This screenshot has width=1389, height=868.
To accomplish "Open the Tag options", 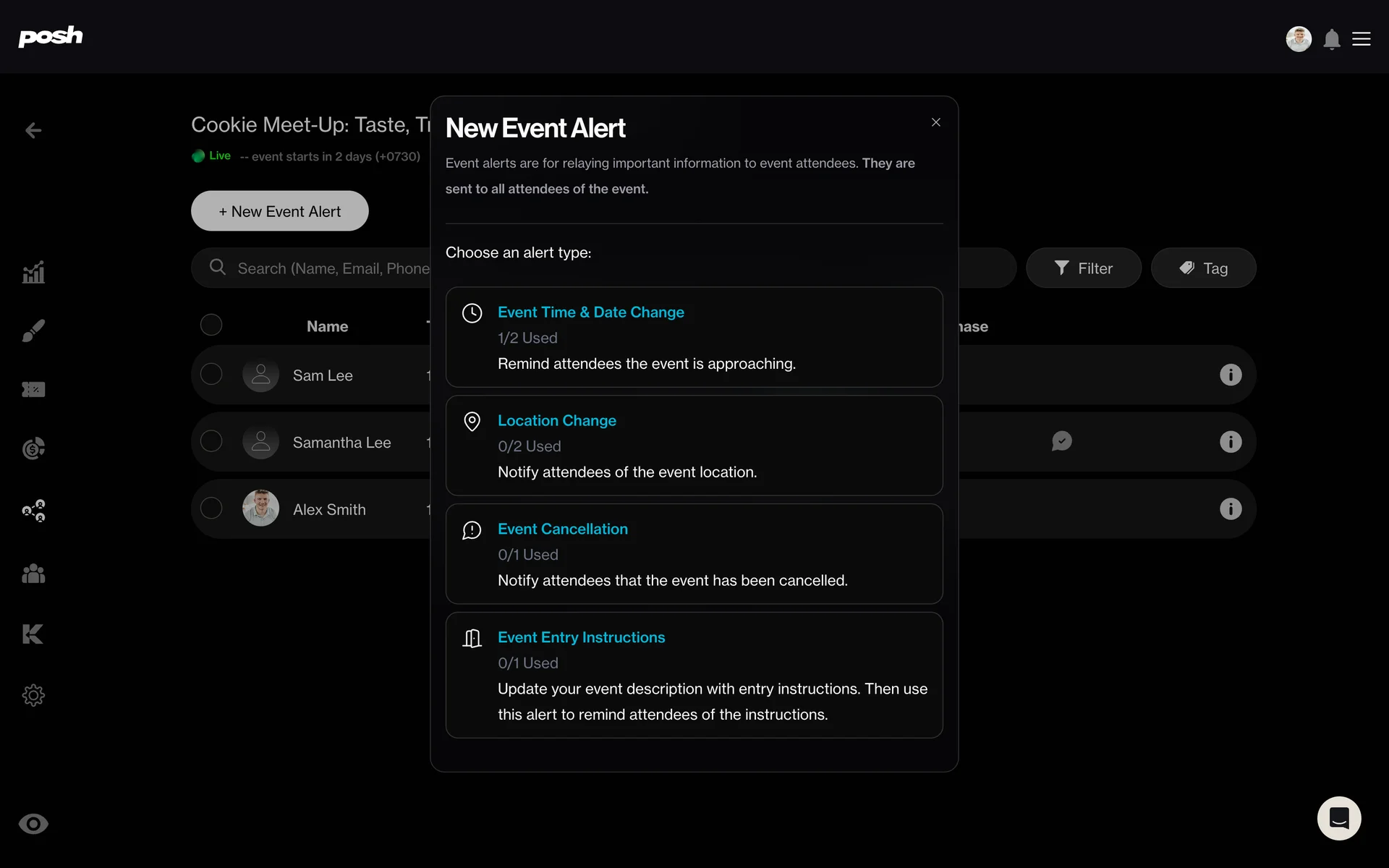I will pyautogui.click(x=1203, y=268).
